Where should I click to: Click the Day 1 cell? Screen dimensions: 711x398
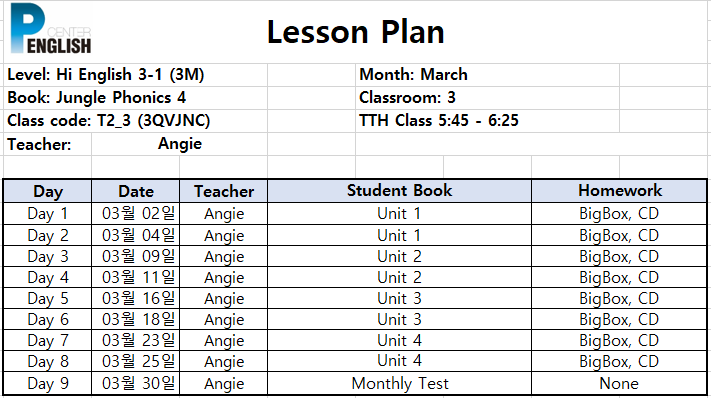click(x=48, y=214)
